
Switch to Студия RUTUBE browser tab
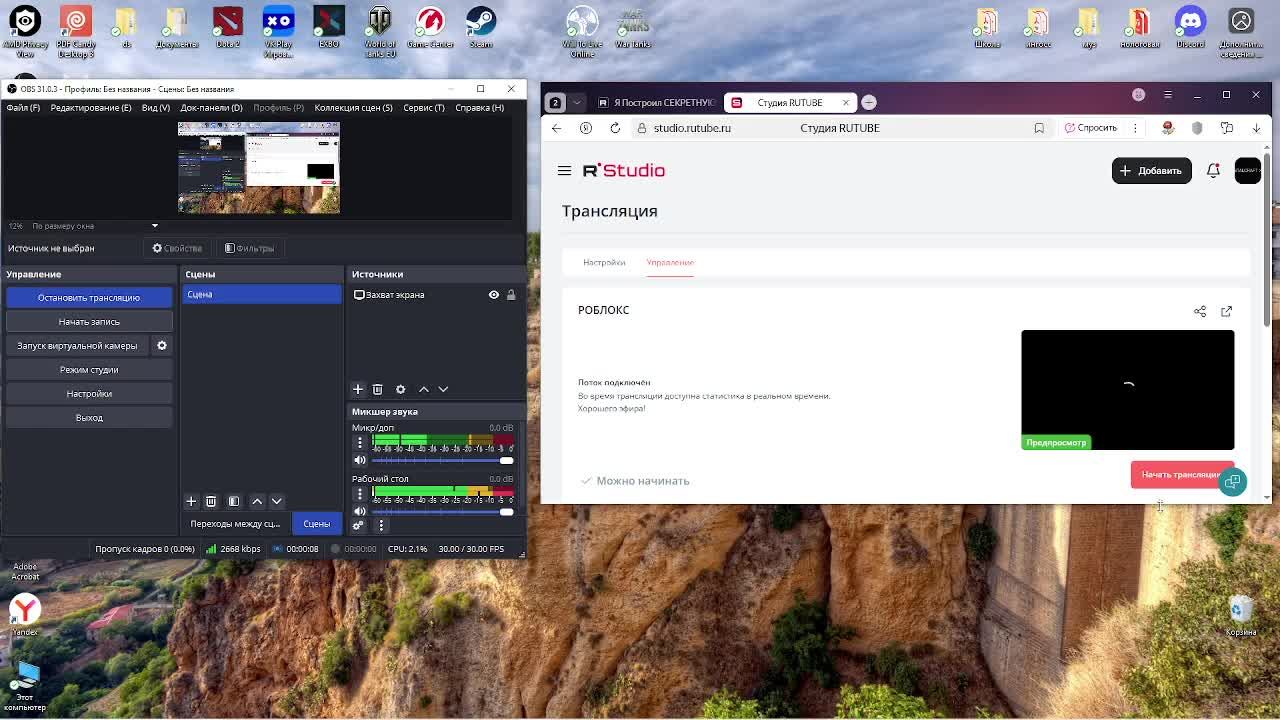[x=791, y=103]
